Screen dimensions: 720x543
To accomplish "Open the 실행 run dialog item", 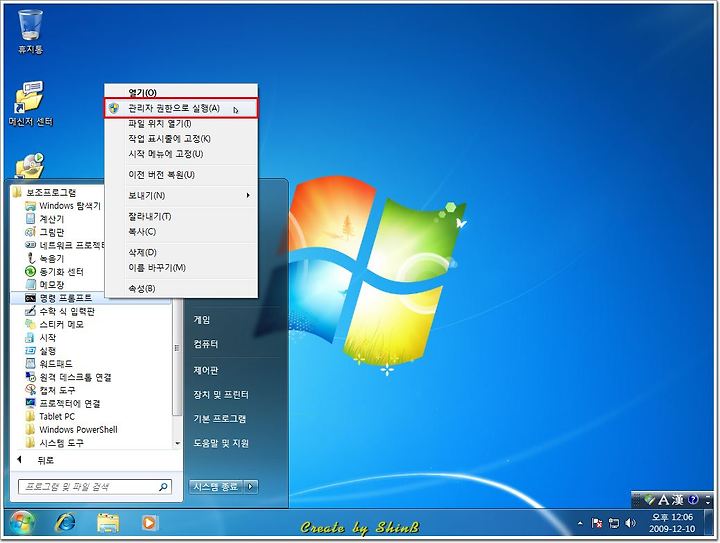I will [40, 351].
